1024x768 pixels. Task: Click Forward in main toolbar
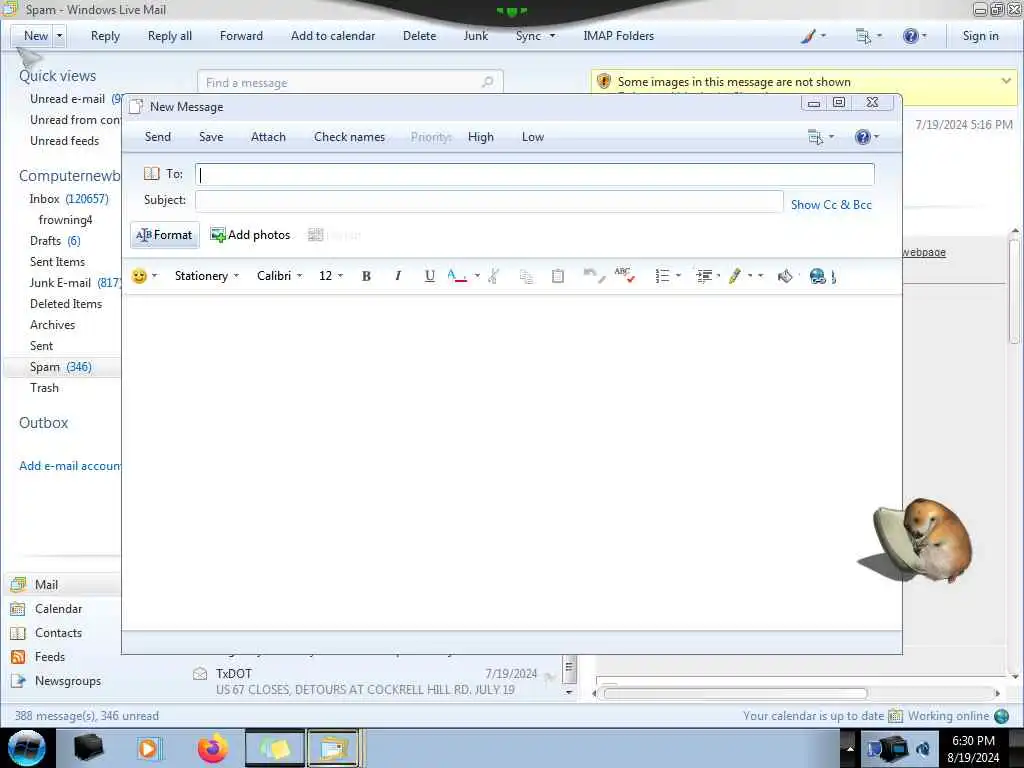pos(241,36)
